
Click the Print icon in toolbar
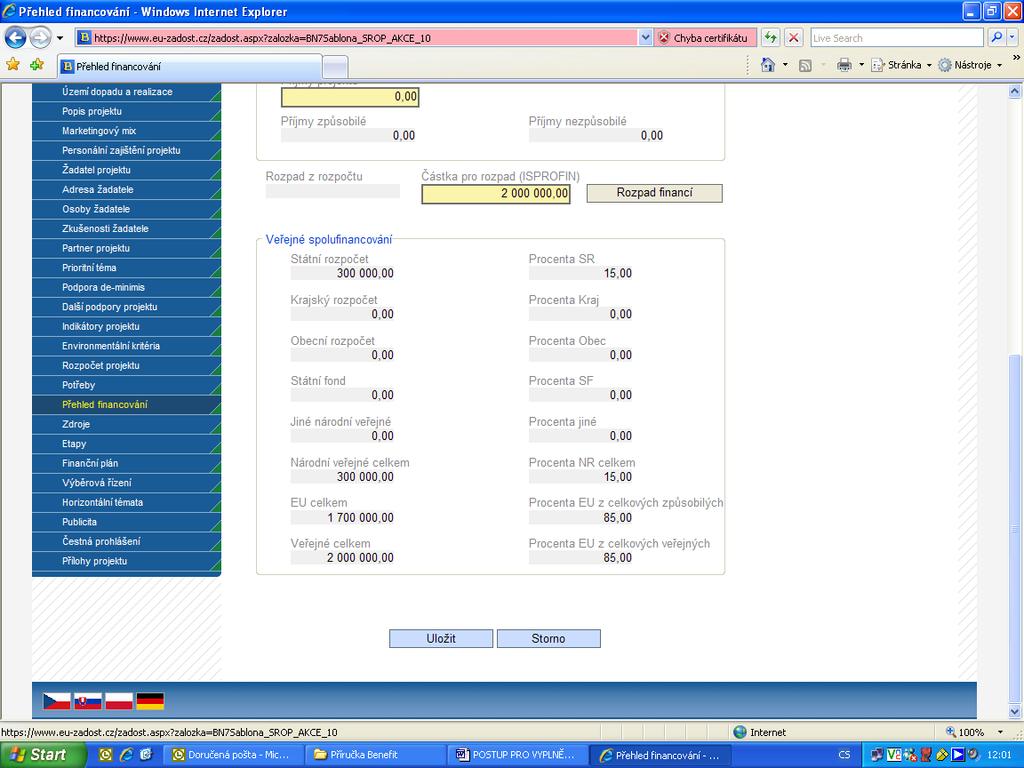(844, 65)
